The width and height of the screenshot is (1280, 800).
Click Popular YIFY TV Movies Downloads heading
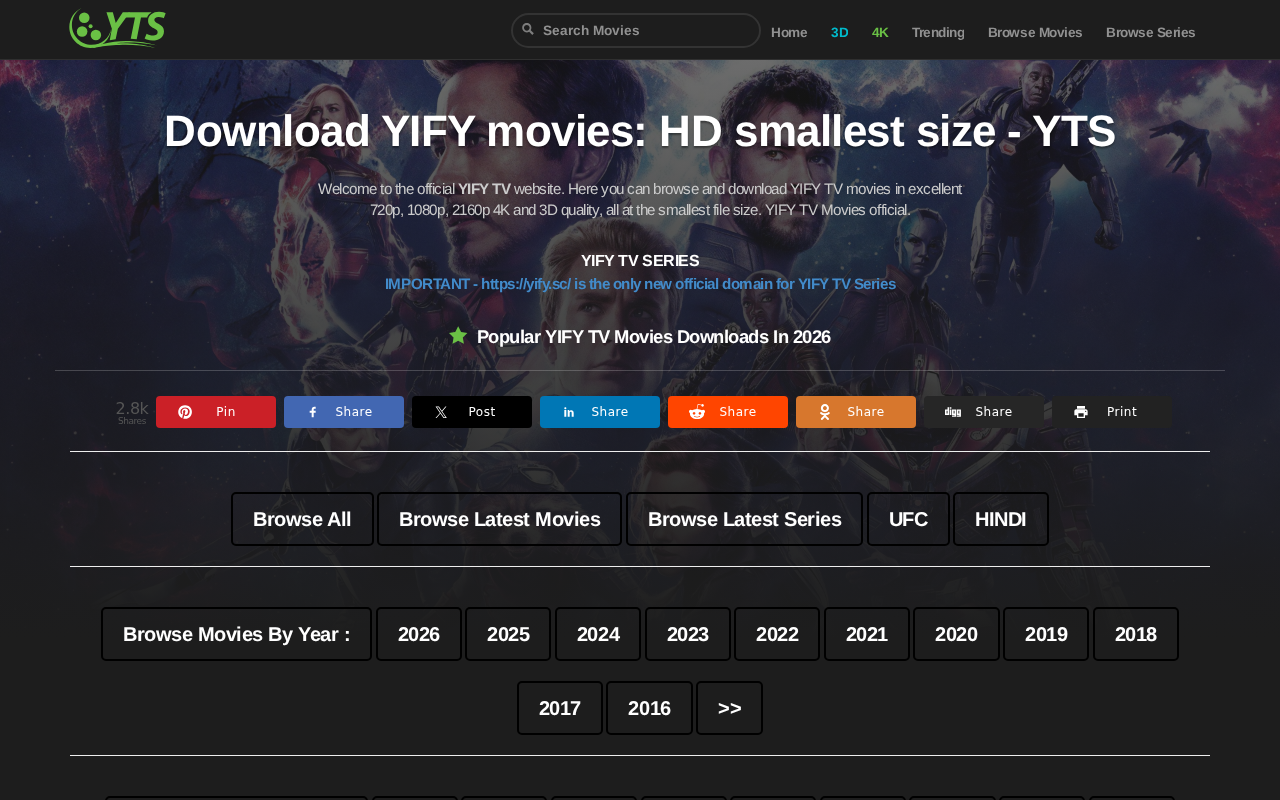coord(654,337)
